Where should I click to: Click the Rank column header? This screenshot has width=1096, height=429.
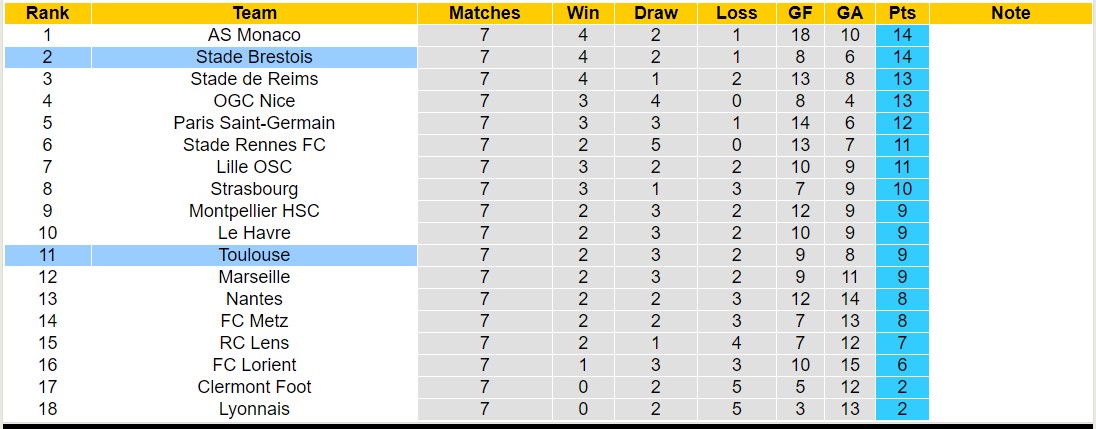(46, 13)
